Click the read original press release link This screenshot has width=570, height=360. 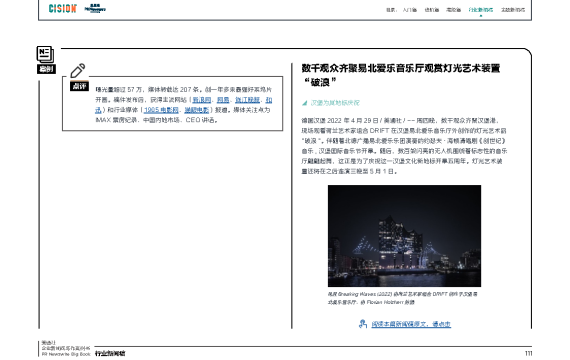point(411,324)
